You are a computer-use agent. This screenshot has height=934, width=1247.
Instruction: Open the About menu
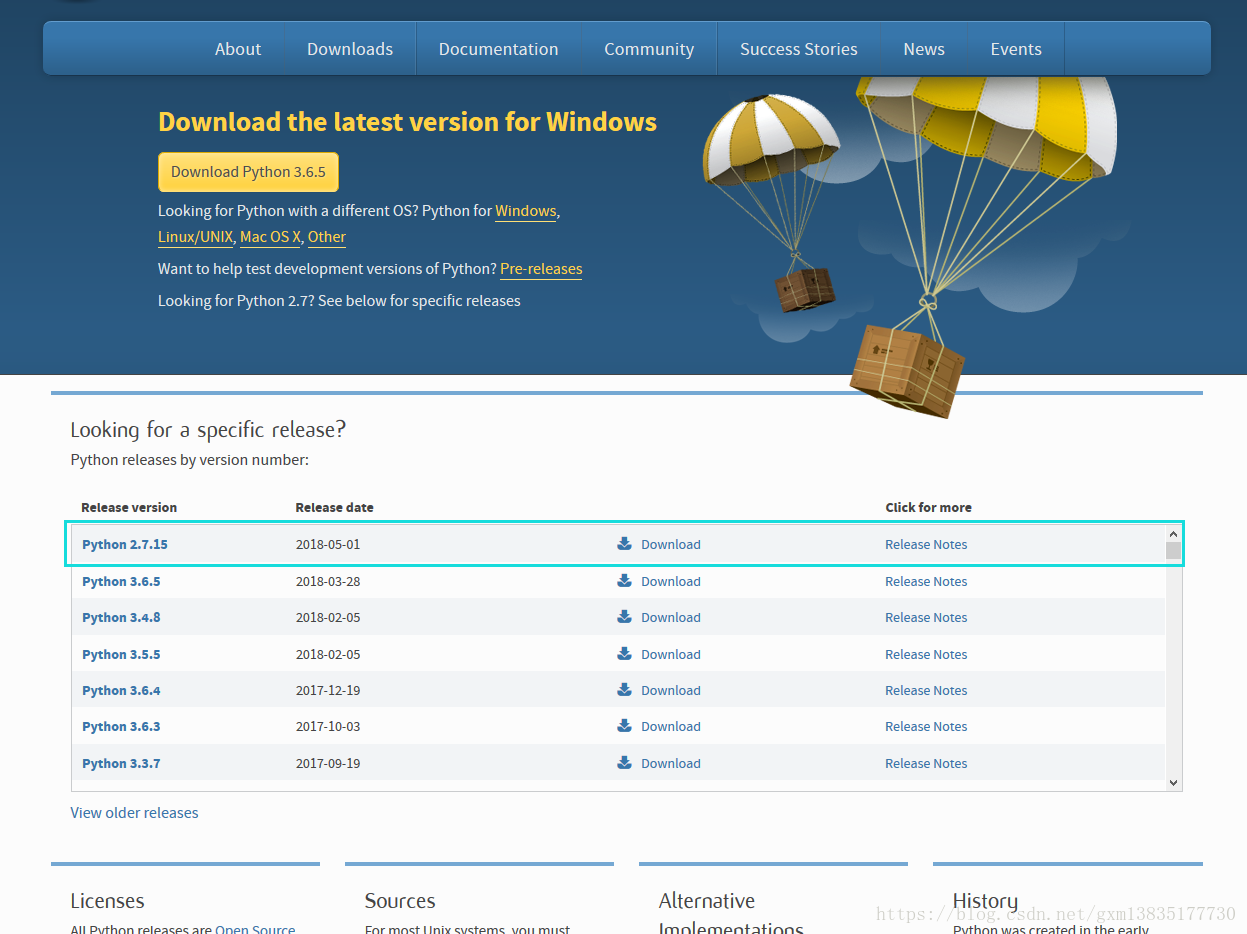click(238, 49)
